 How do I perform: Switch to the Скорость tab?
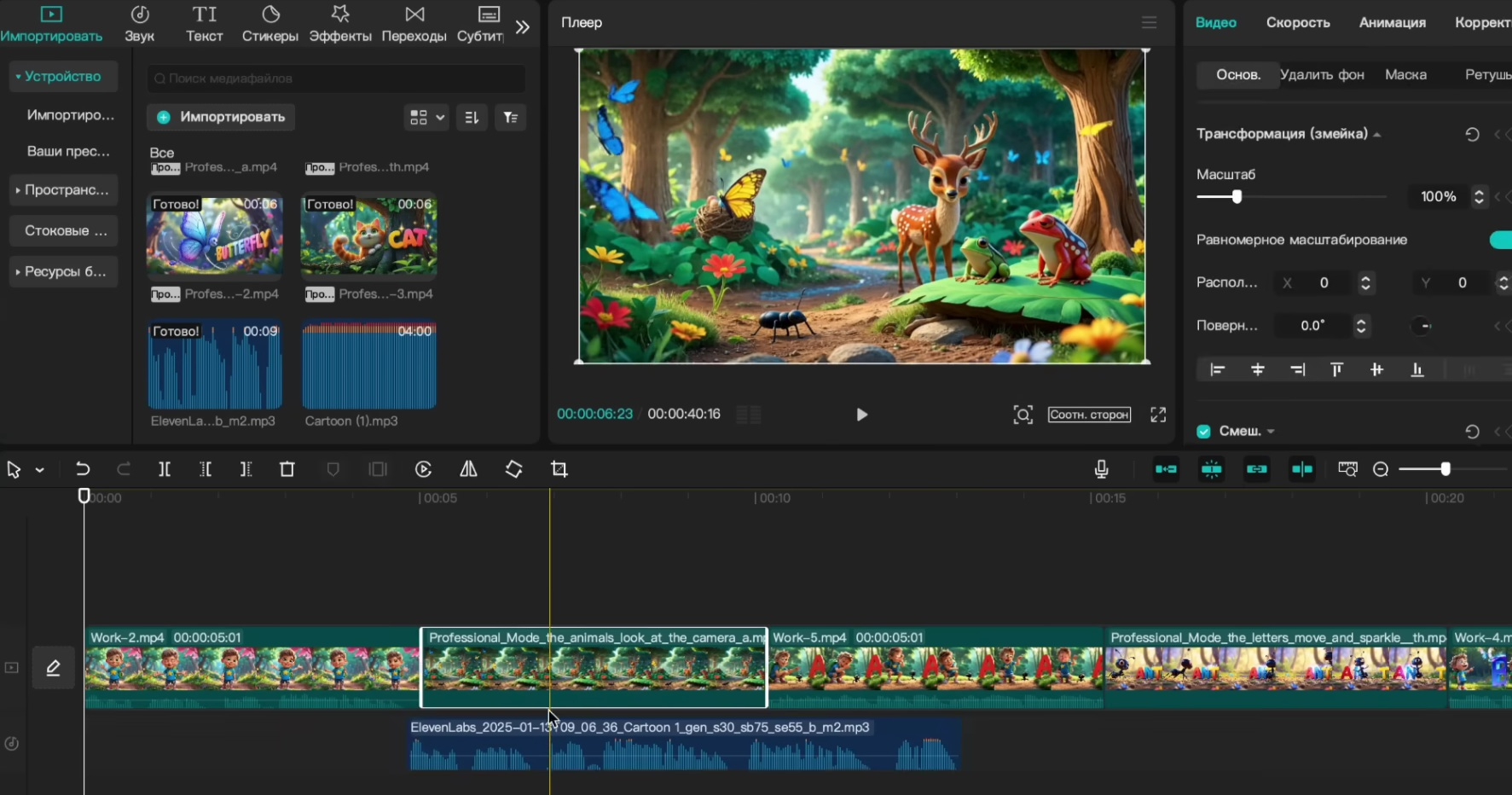point(1297,22)
